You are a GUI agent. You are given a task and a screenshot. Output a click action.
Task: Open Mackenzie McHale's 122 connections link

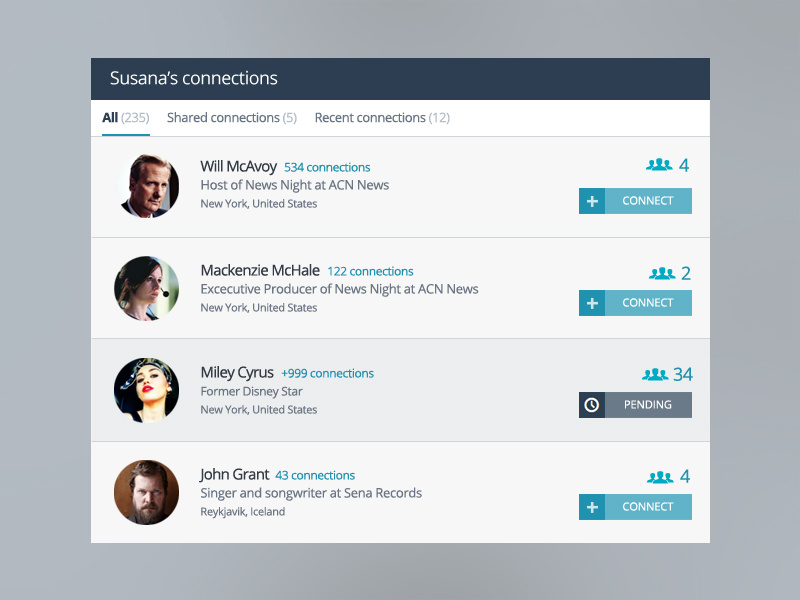pyautogui.click(x=370, y=271)
